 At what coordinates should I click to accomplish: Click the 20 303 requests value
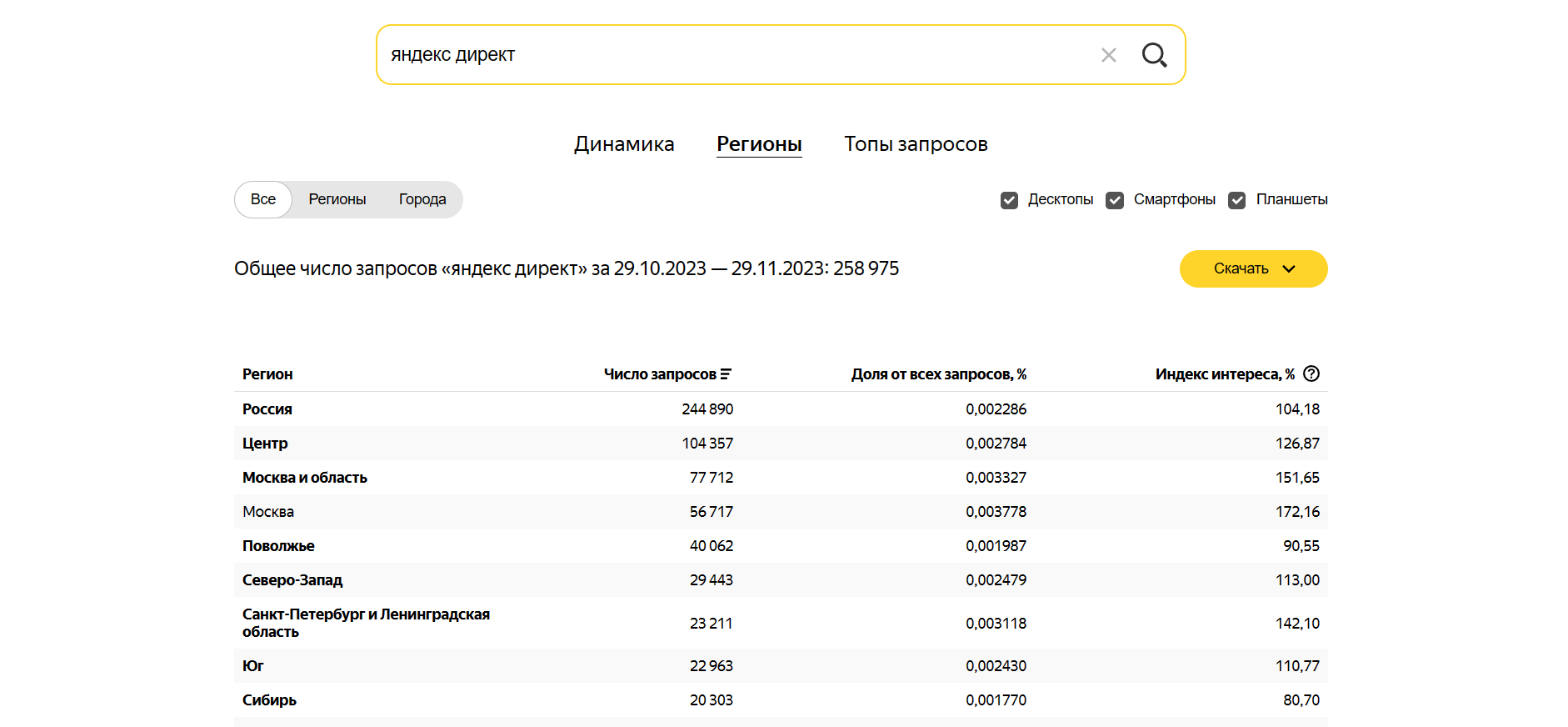712,700
